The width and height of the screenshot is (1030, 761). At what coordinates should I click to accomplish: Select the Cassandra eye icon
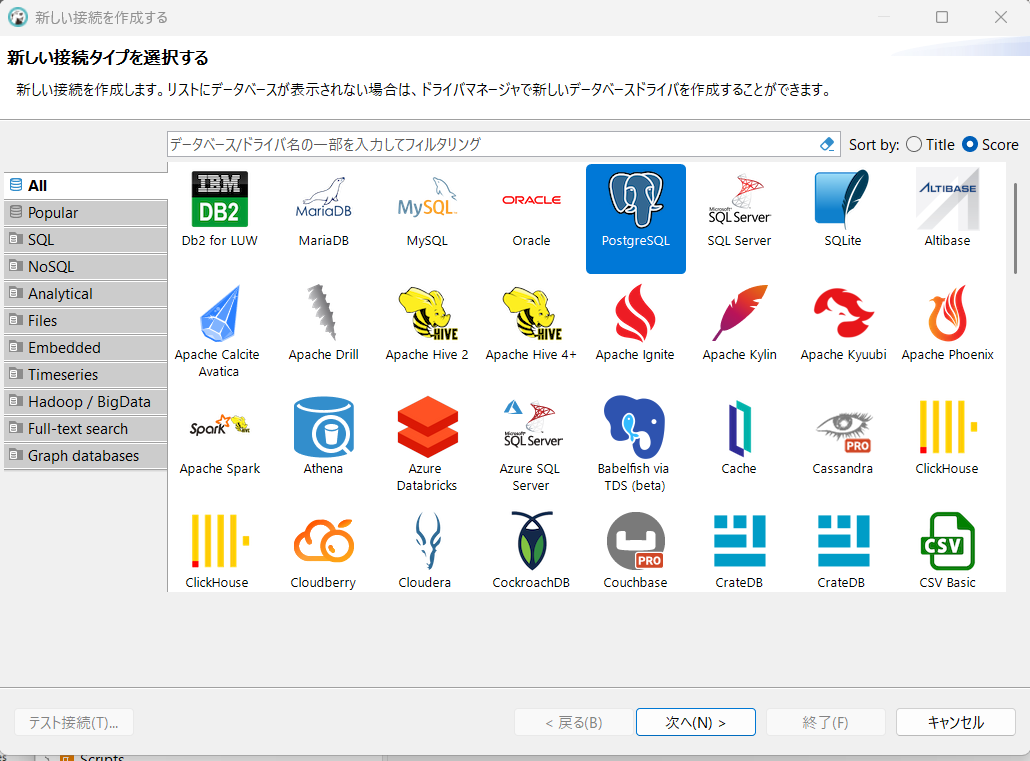(x=843, y=427)
